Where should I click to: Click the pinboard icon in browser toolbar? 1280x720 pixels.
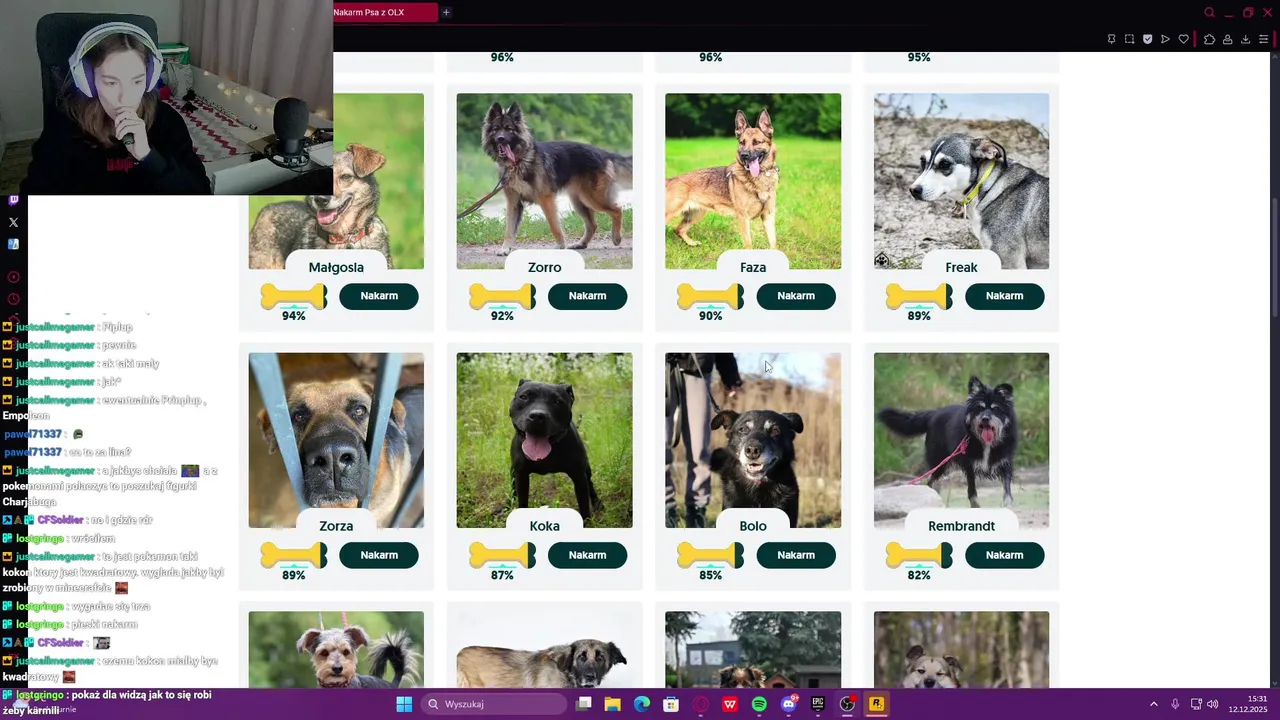[1111, 39]
